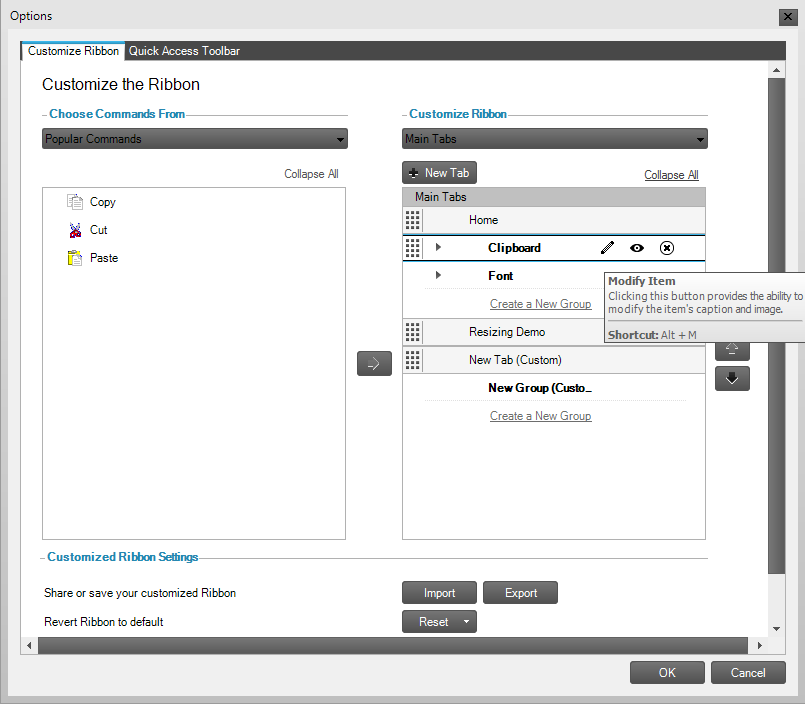Move selected item down with the down-arrow button
Screen dimensions: 805x704
point(732,378)
